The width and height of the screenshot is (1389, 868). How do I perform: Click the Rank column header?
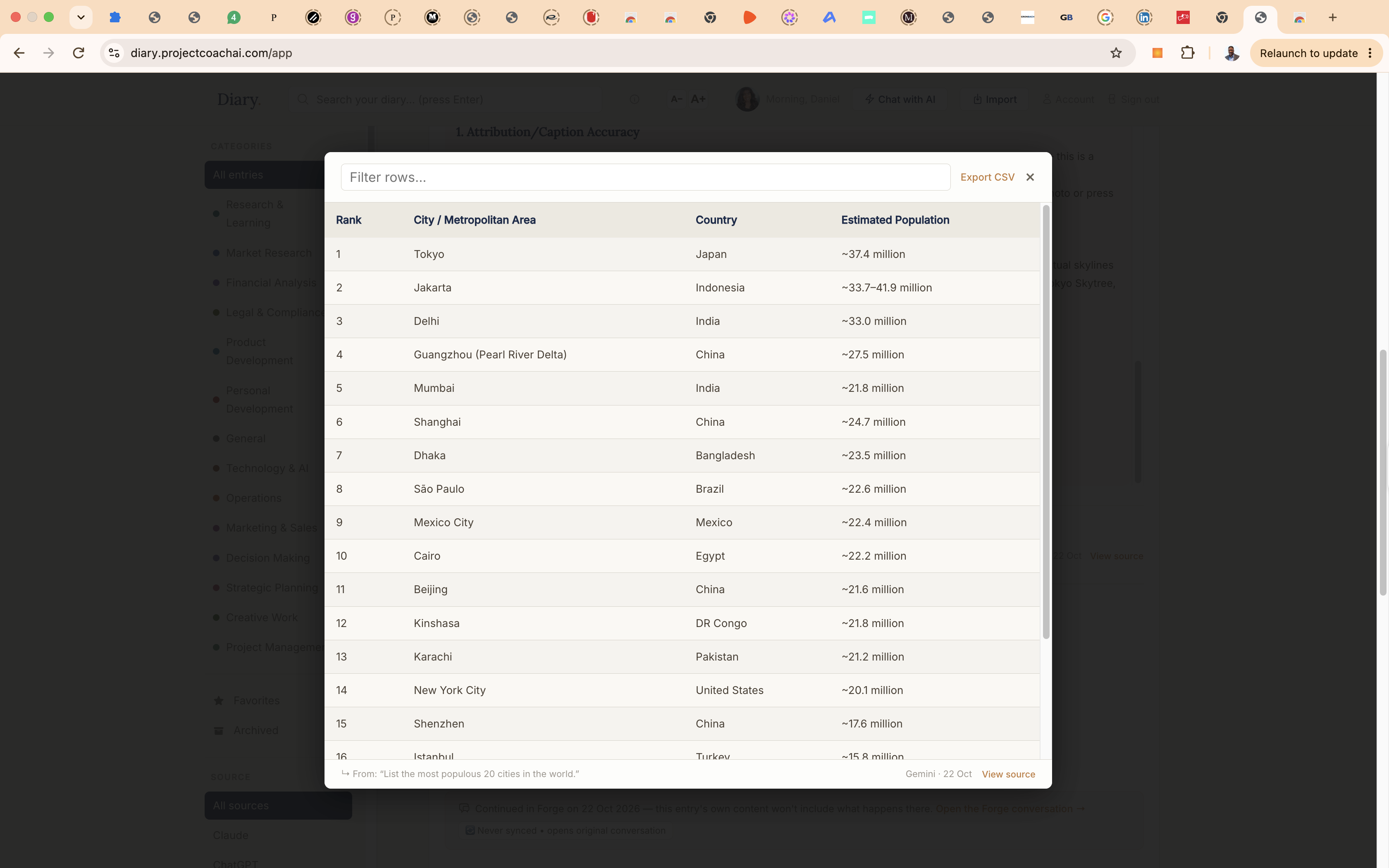[348, 220]
